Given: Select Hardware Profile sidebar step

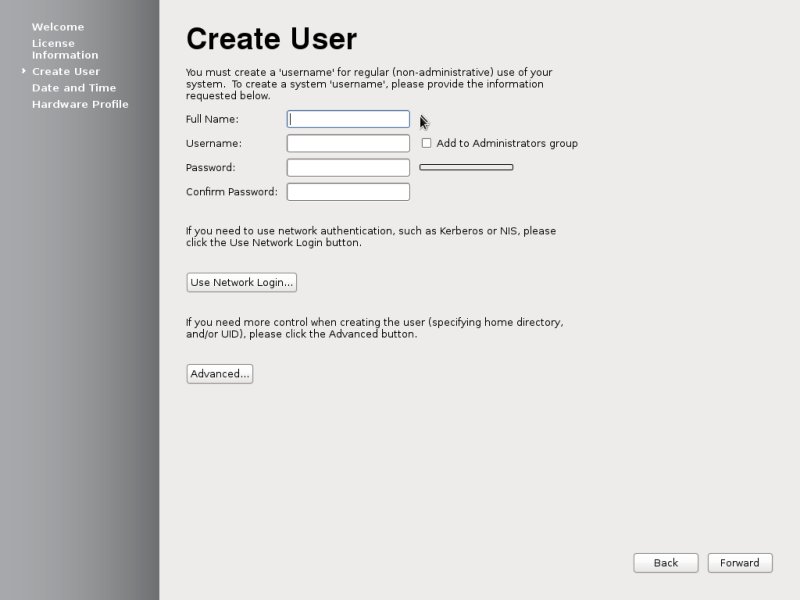Looking at the screenshot, I should 80,104.
